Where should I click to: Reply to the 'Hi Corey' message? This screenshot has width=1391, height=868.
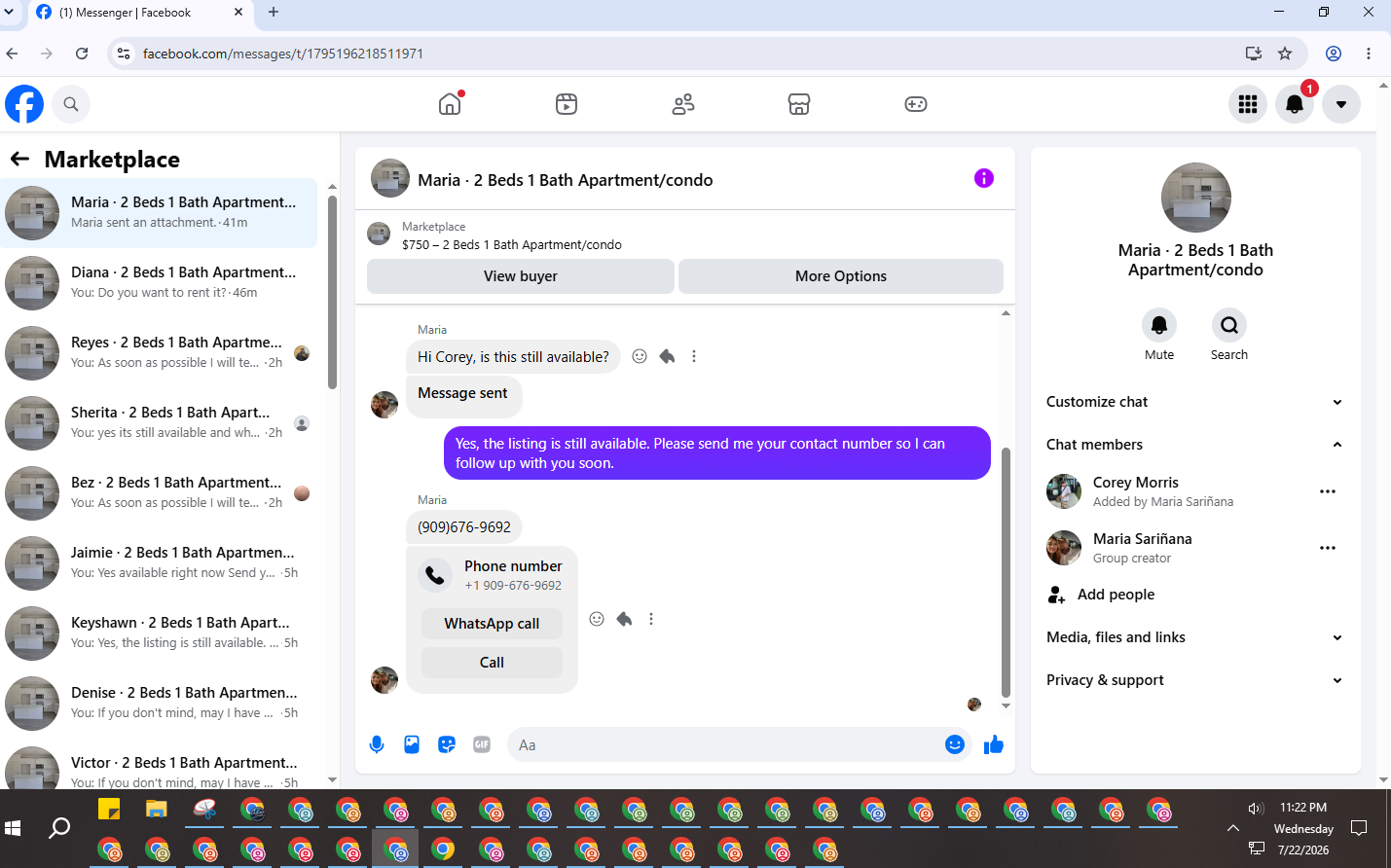pos(667,356)
